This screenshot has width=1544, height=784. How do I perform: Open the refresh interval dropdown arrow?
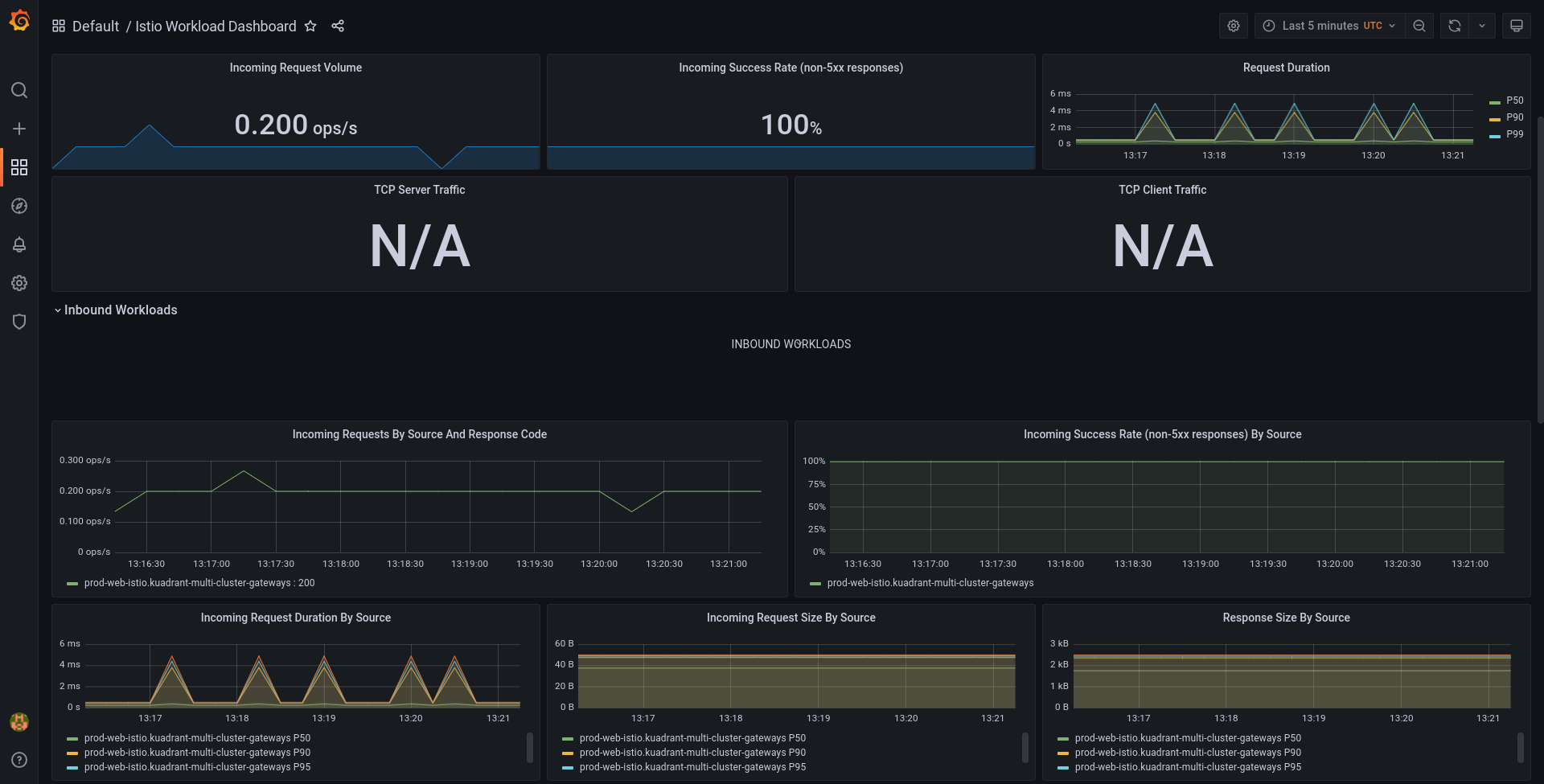(x=1482, y=26)
